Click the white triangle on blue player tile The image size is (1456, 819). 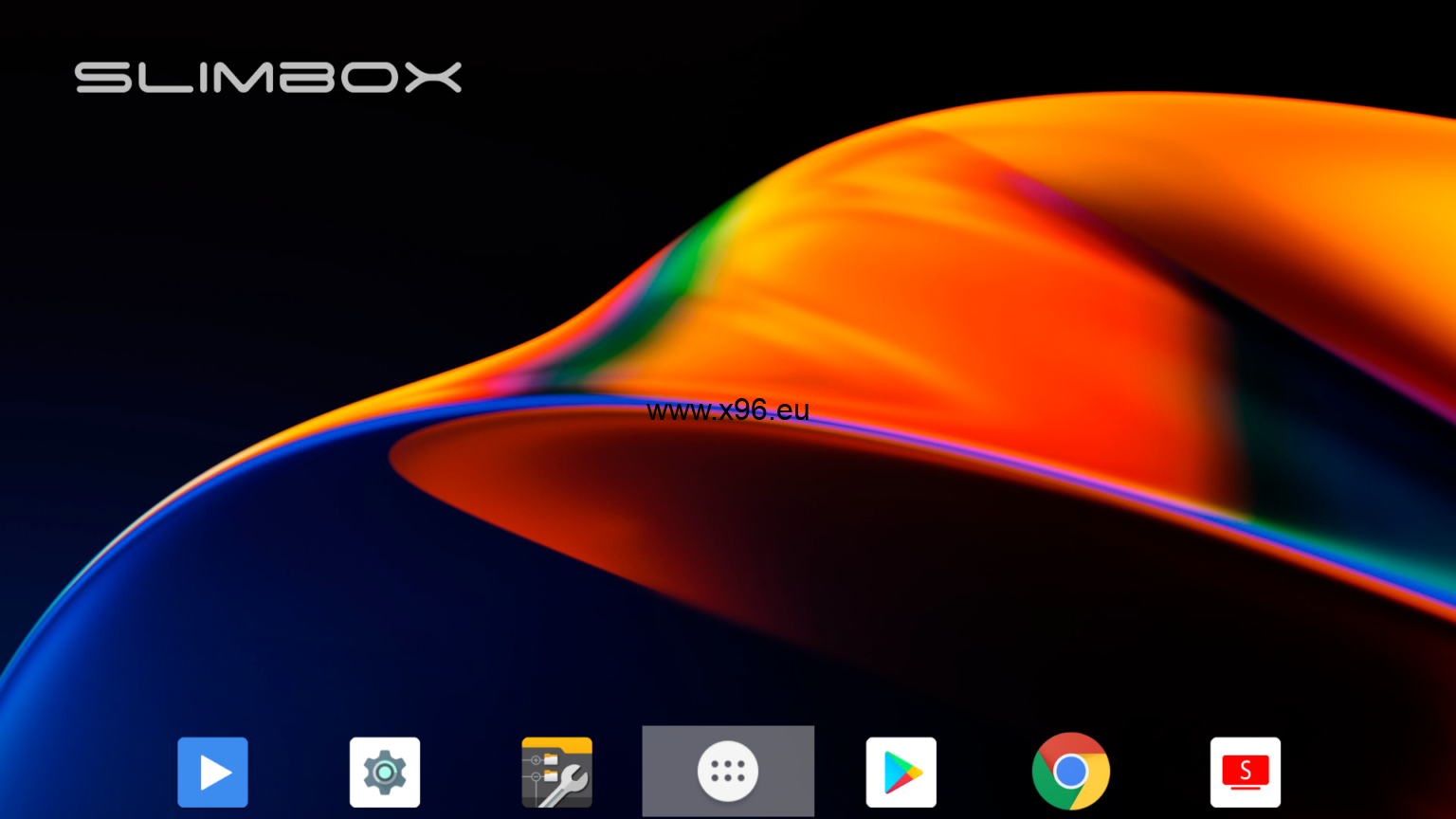[x=215, y=773]
